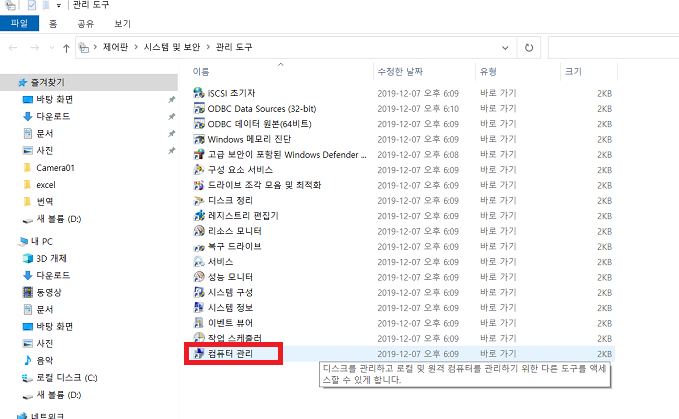Refresh the folder view
Viewport: 679px width, 419px height.
tap(529, 48)
